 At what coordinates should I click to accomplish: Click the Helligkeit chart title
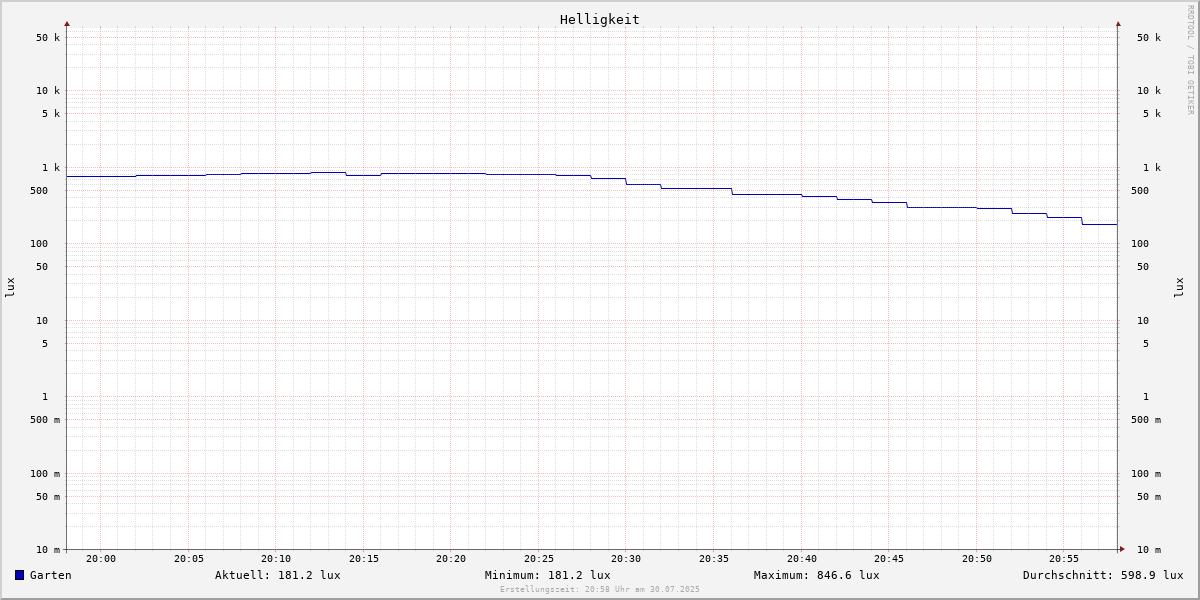pos(600,19)
